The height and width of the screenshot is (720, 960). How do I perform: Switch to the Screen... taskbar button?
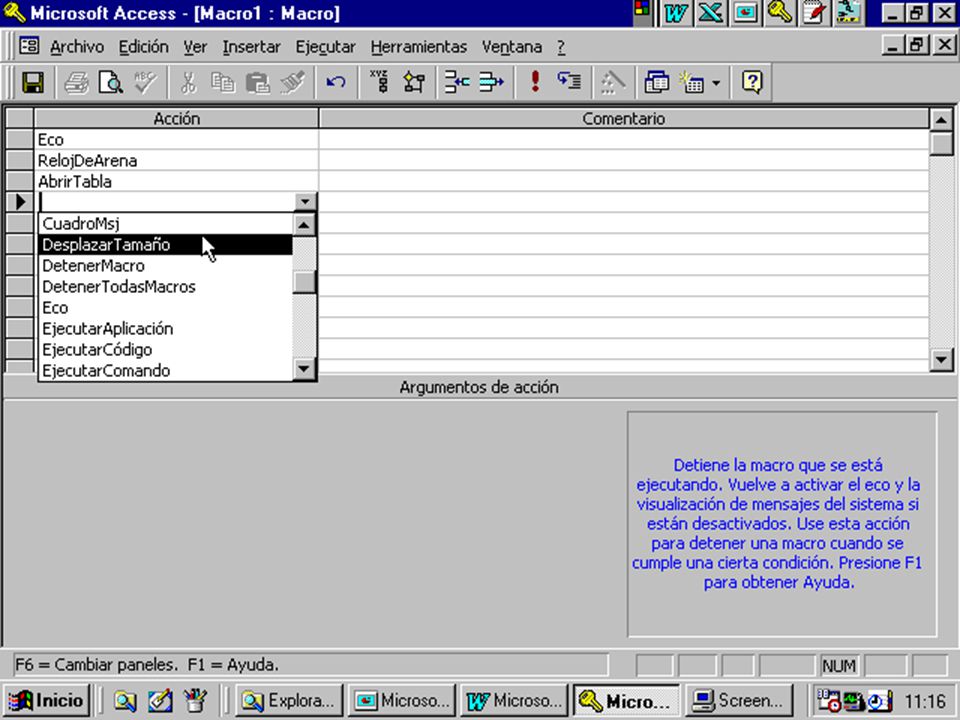pyautogui.click(x=739, y=700)
